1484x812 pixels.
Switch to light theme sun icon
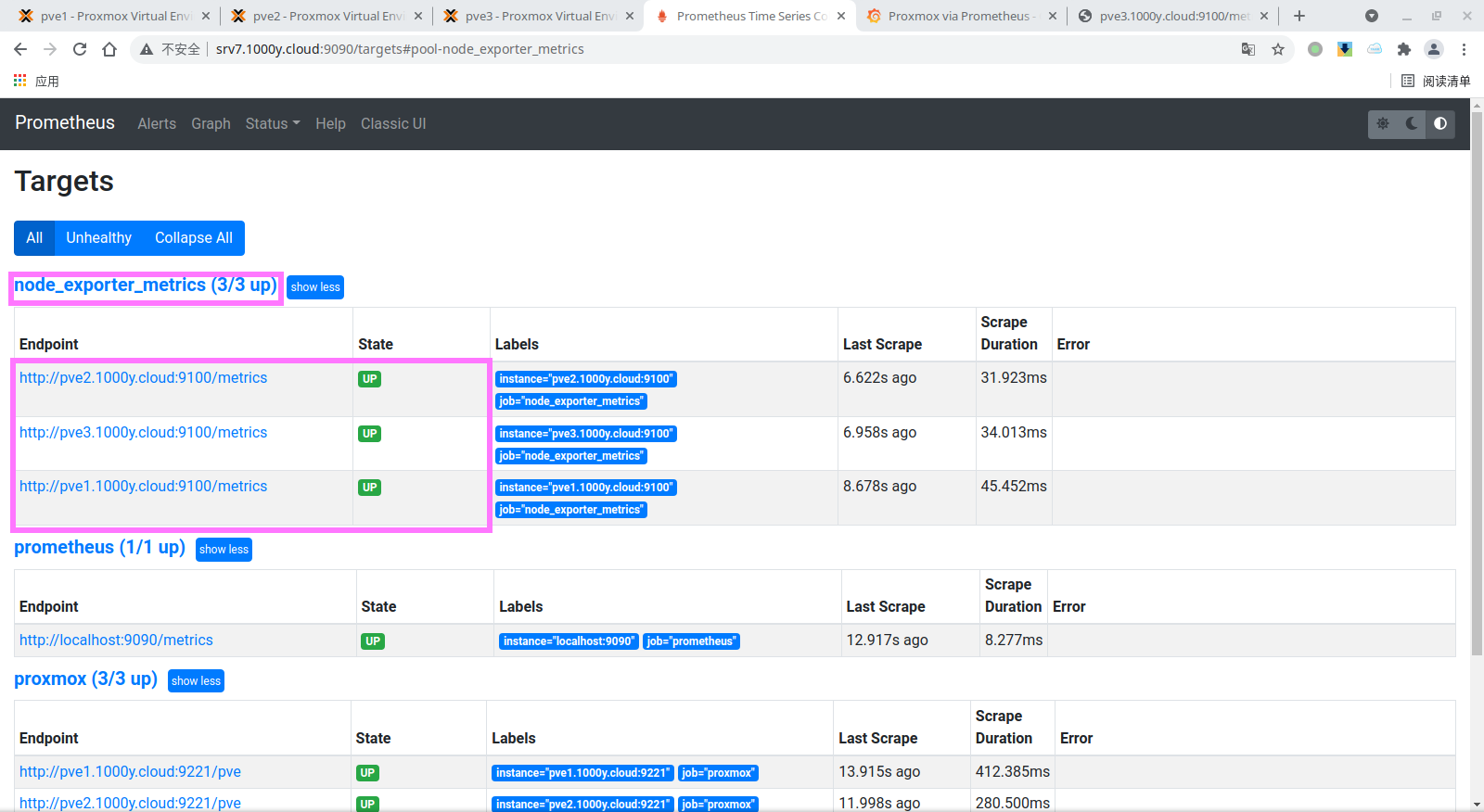(1383, 123)
